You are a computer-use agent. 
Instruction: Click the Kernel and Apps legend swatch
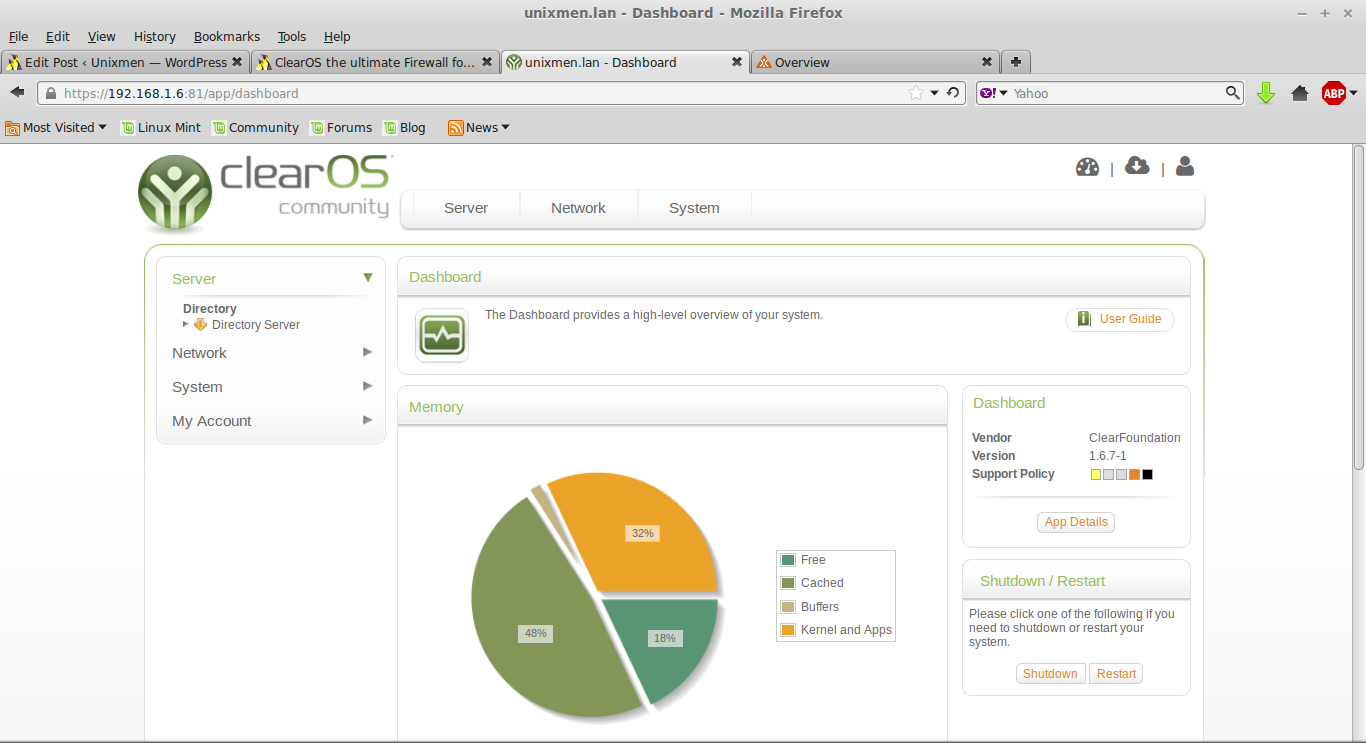point(788,630)
